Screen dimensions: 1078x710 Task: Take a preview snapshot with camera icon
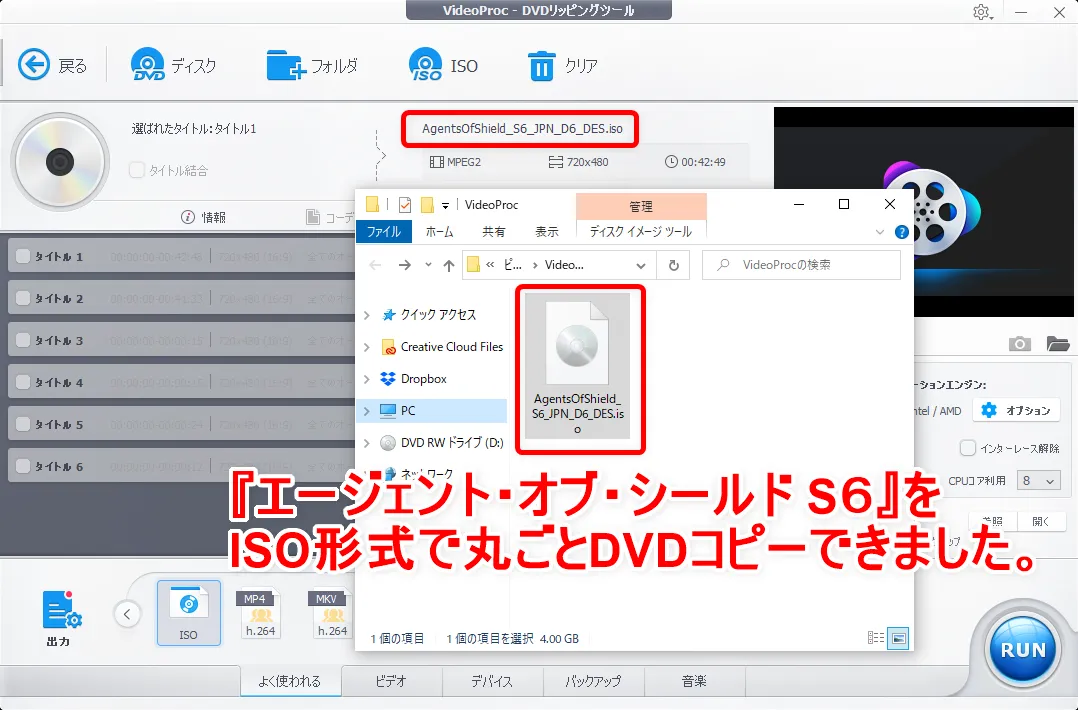click(1020, 344)
